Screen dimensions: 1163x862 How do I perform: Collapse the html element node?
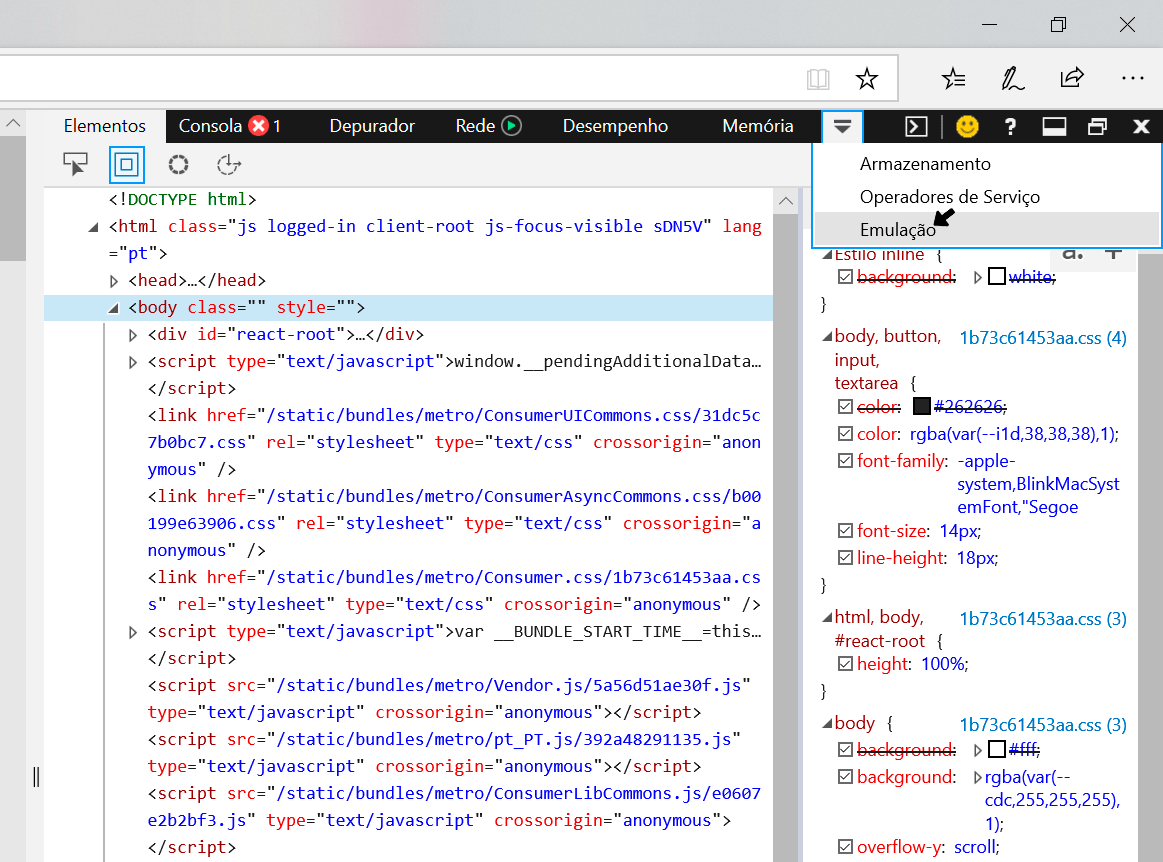93,227
